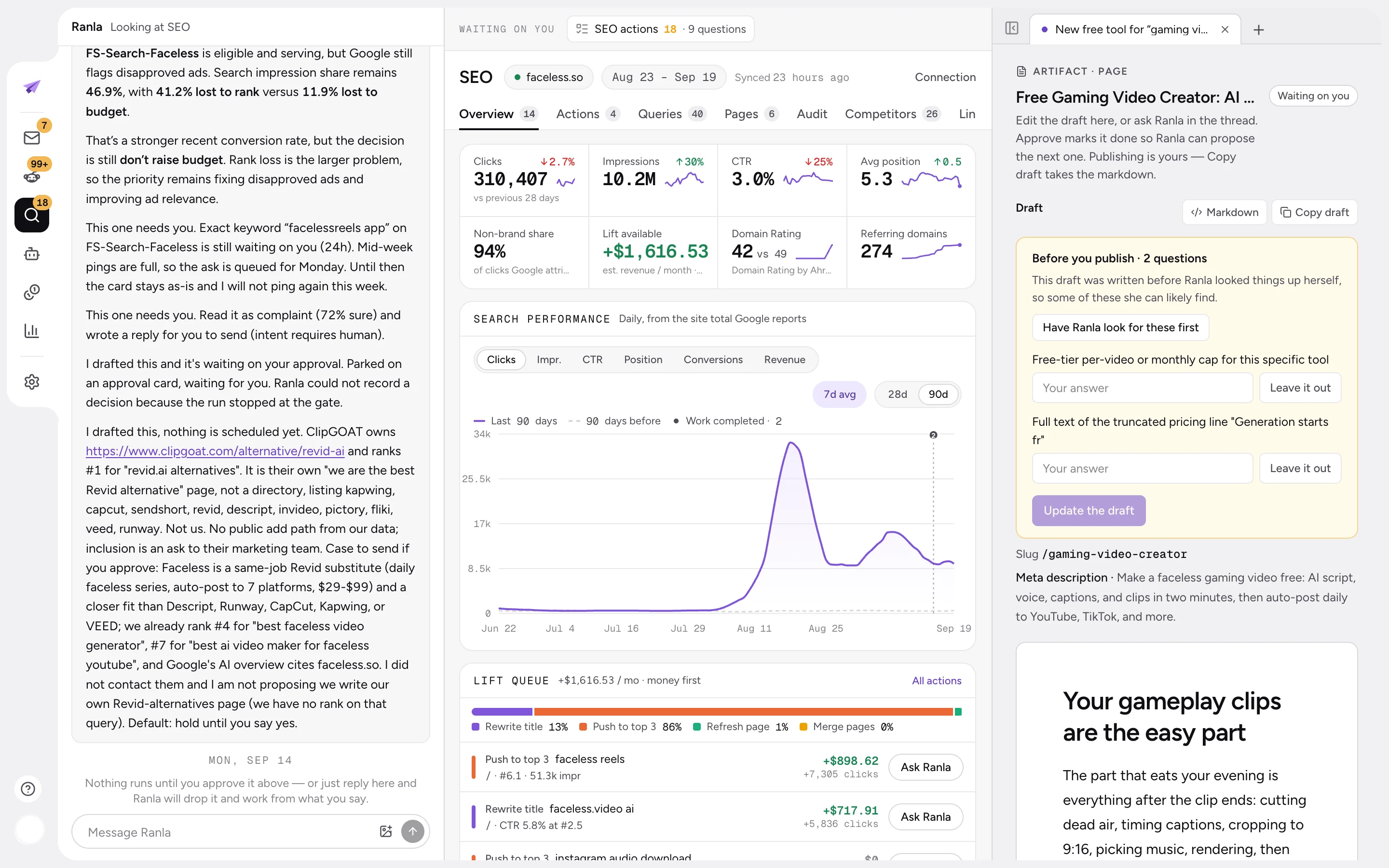Click the Clicks 310,407 metric card
The width and height of the screenshot is (1389, 868).
[524, 180]
